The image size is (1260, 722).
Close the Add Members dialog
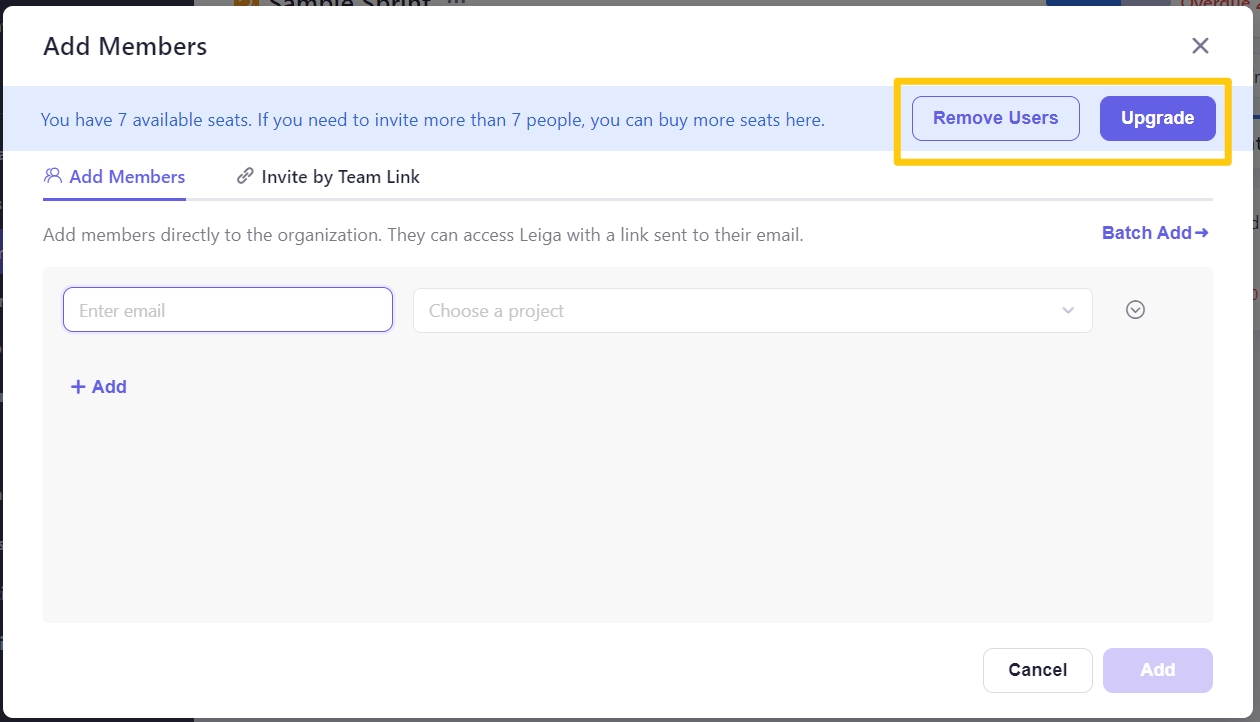point(1200,46)
